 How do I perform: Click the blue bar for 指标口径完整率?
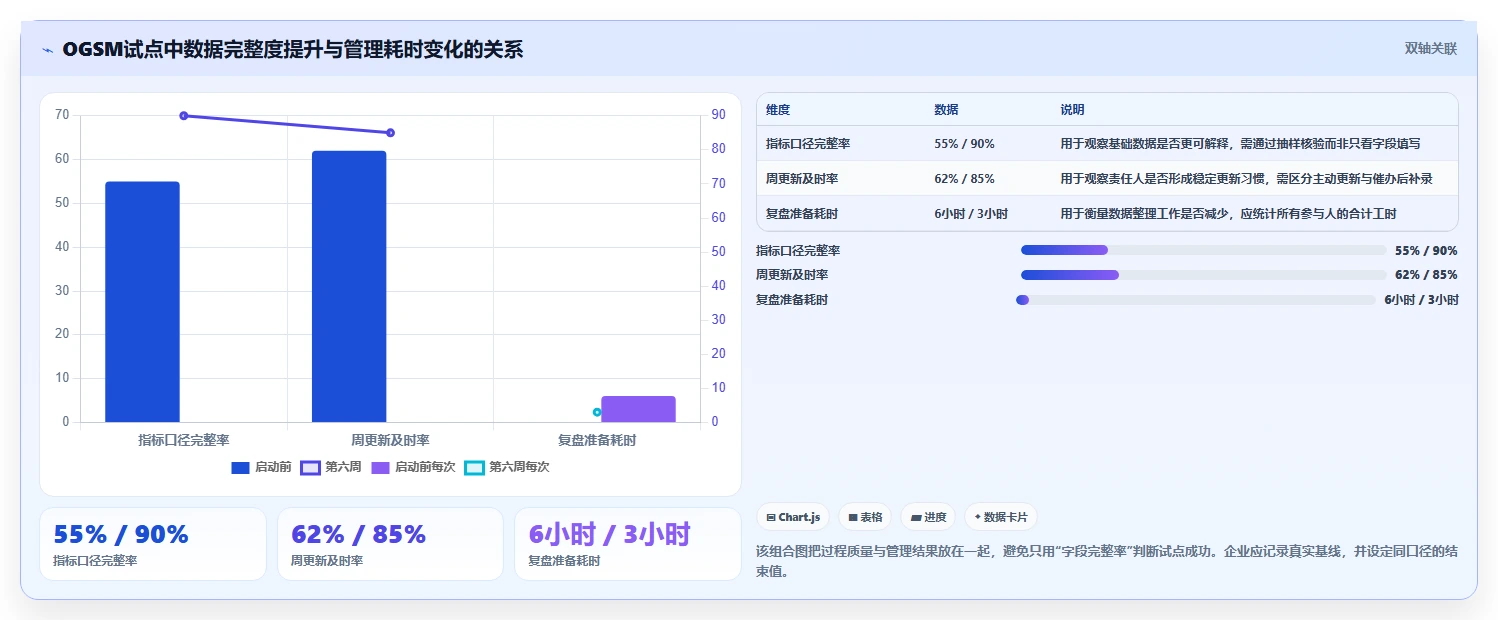pos(142,302)
